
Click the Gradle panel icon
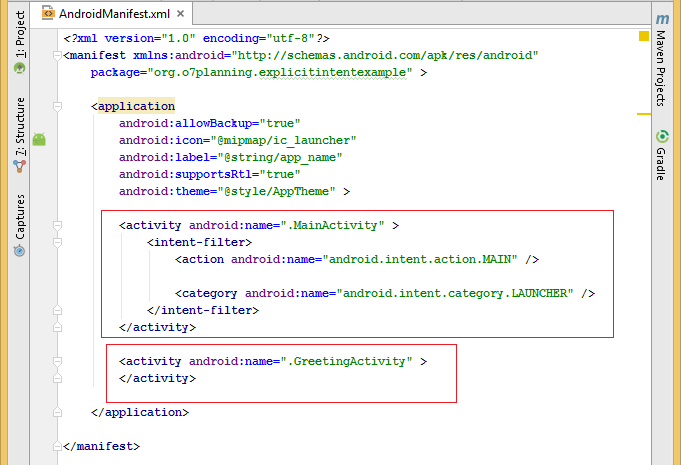click(662, 136)
